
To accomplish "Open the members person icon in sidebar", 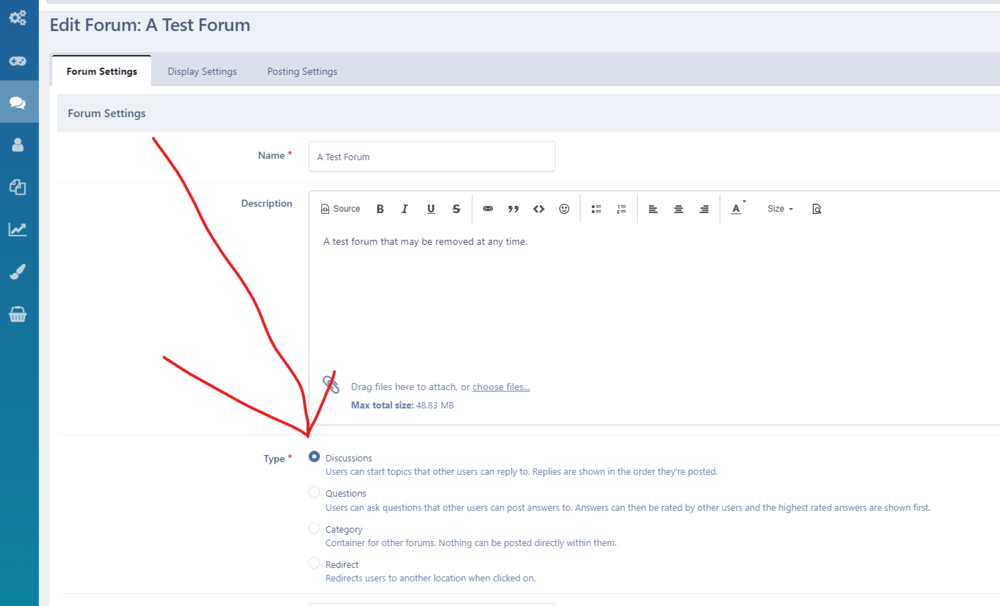I will click(x=18, y=145).
